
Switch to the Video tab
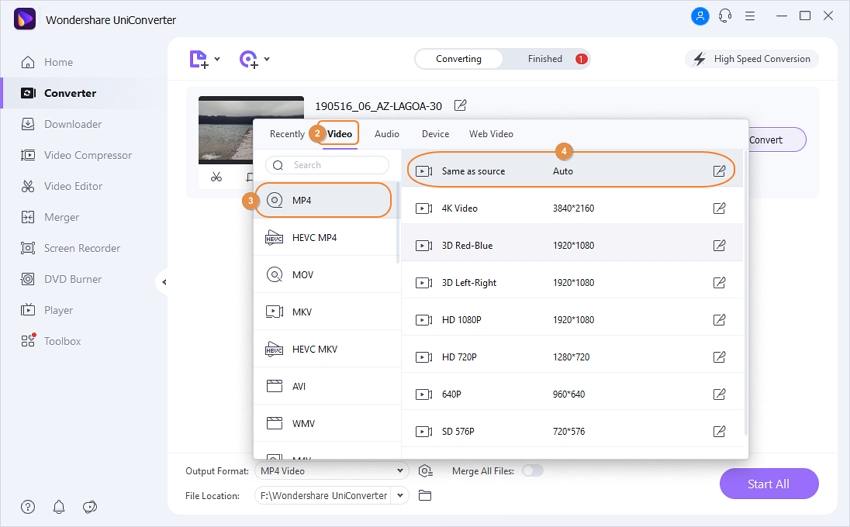click(x=339, y=134)
